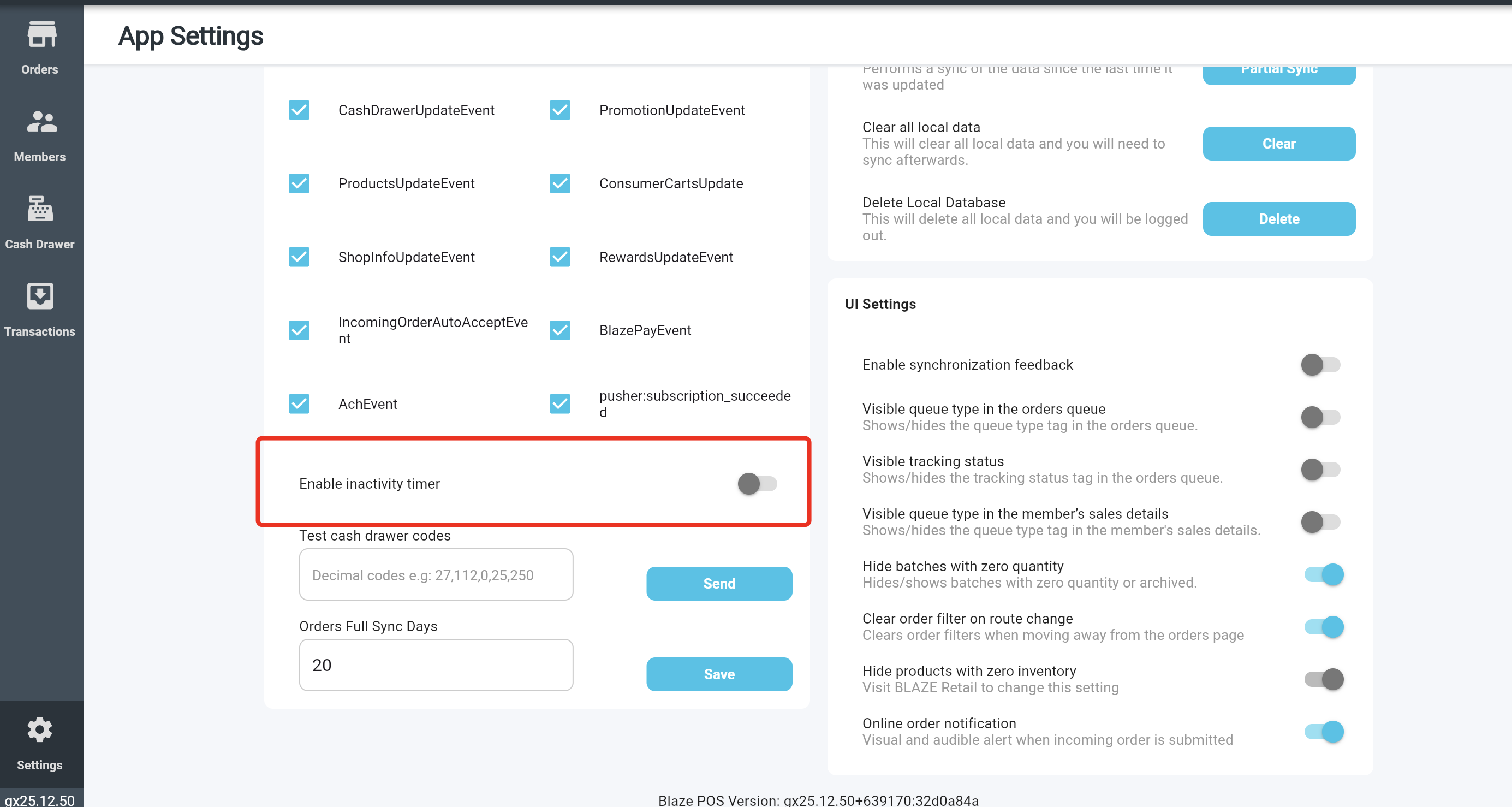Go to Transactions via its icon
Viewport: 1512px width, 807px height.
coord(40,296)
